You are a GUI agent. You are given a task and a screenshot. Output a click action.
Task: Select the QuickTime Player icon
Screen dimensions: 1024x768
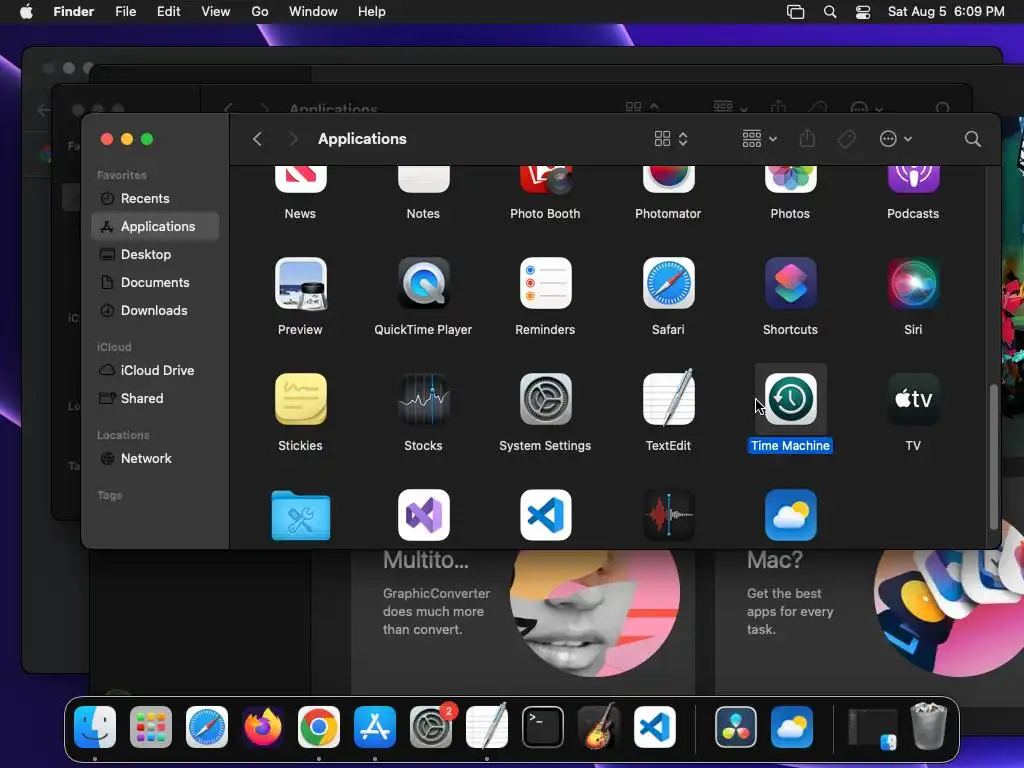pos(423,283)
